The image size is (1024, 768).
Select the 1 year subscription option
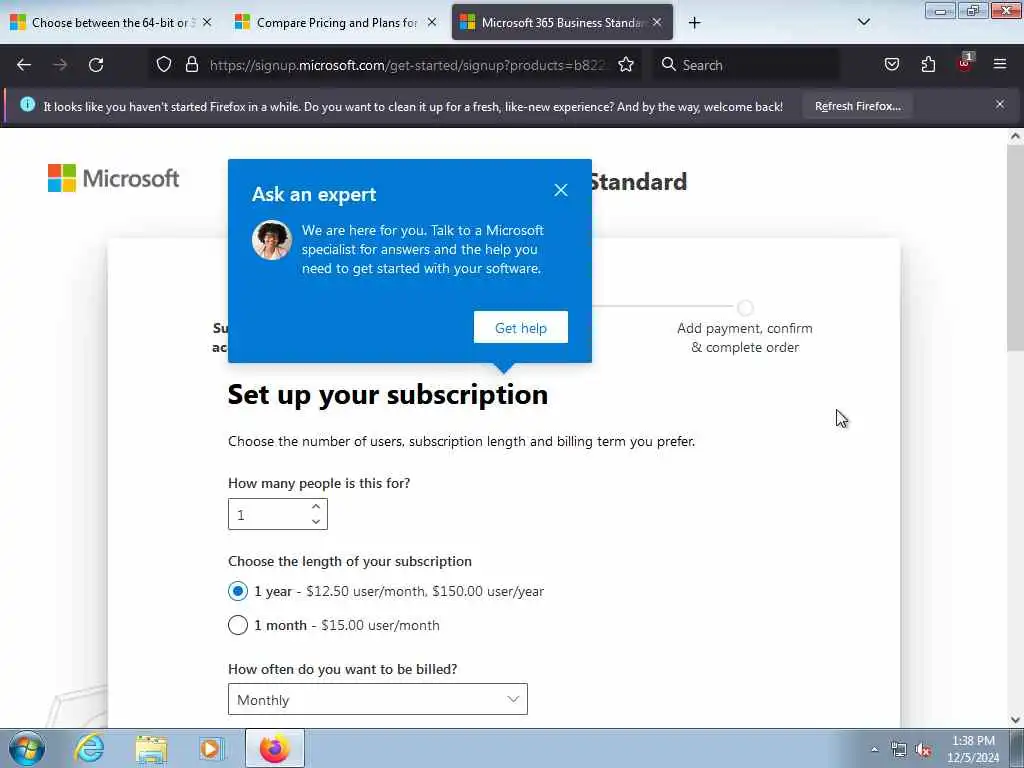pos(238,591)
